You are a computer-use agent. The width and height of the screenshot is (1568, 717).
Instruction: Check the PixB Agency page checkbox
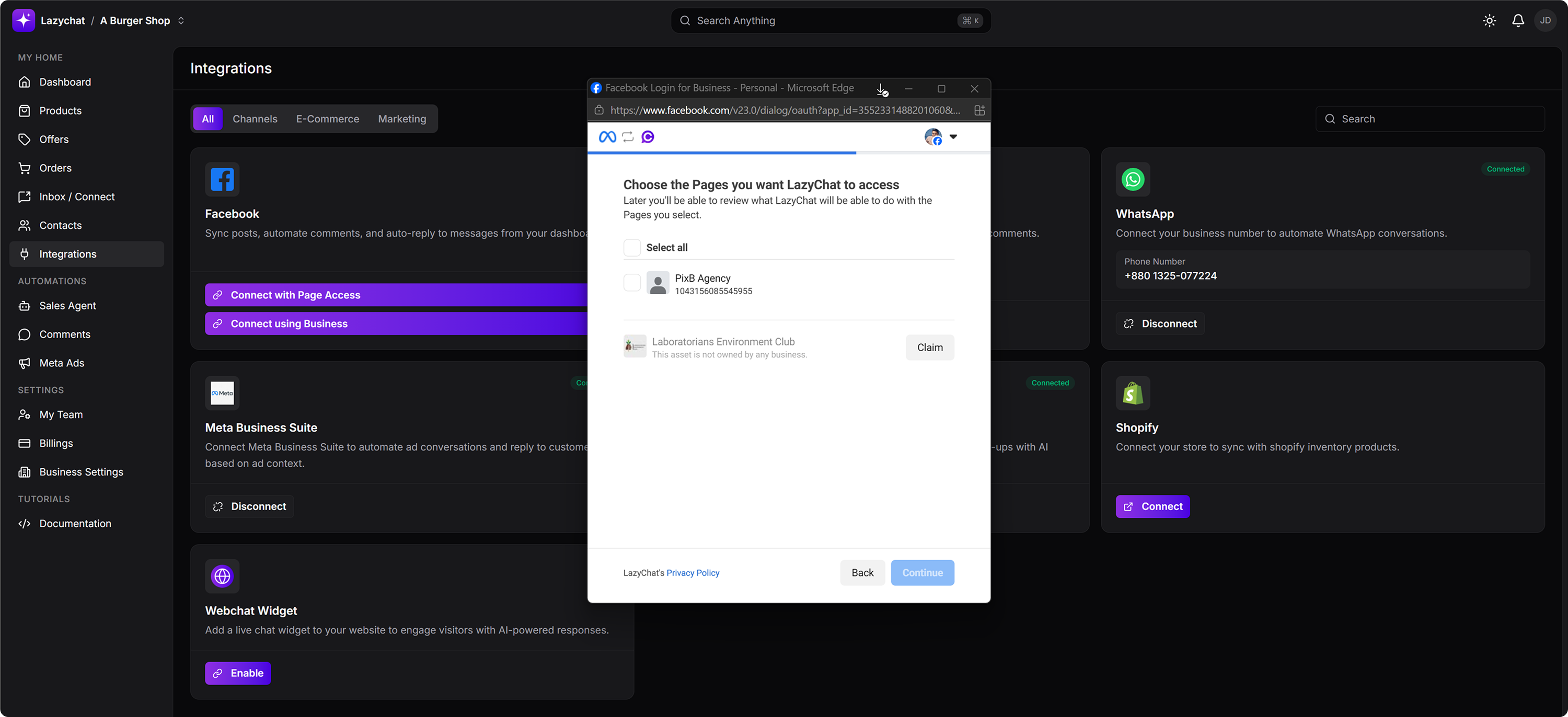632,283
